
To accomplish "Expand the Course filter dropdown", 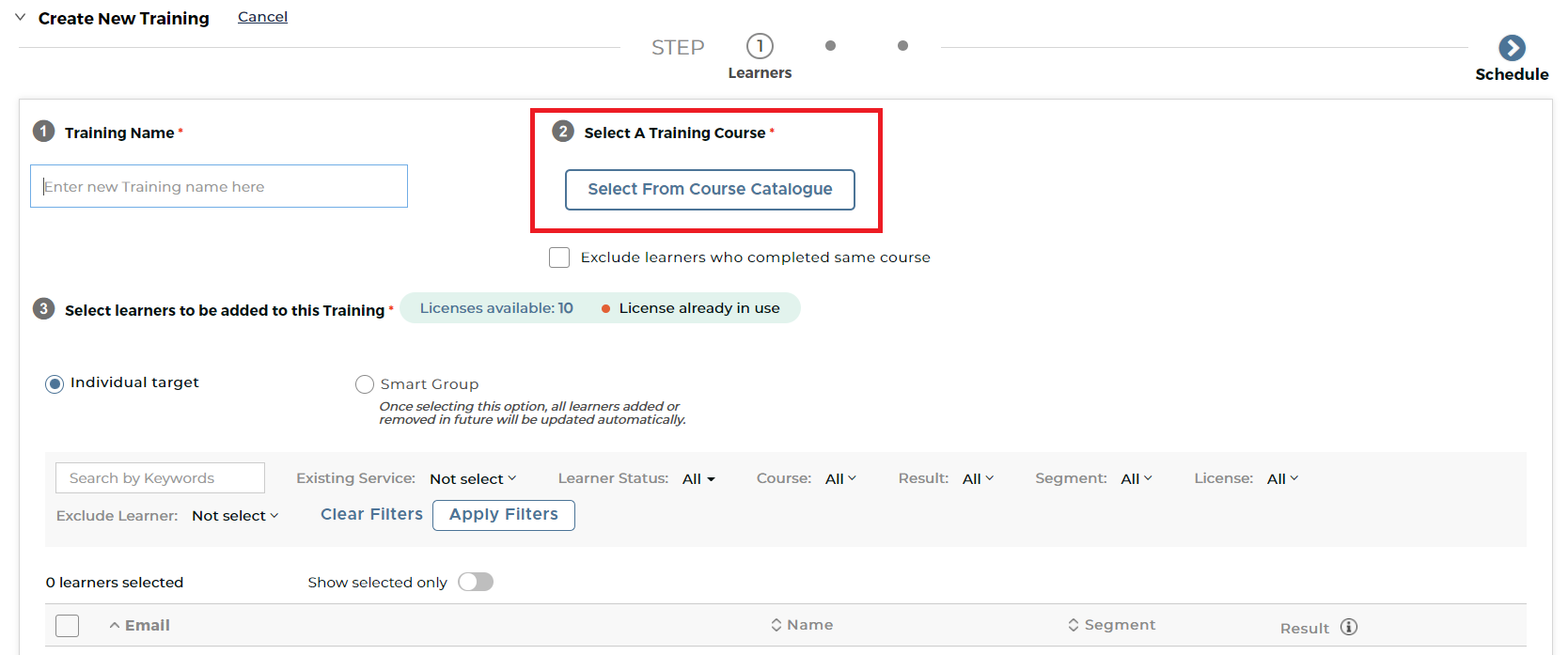I will [839, 478].
